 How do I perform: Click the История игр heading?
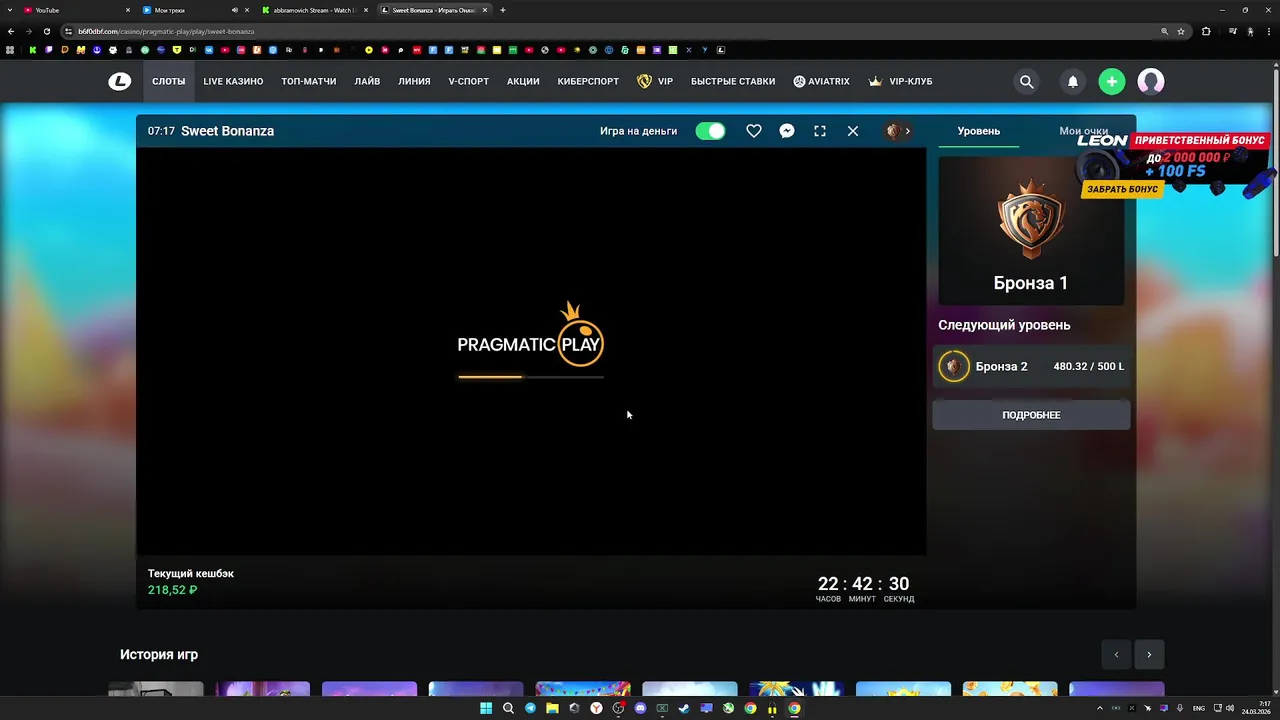pos(159,655)
